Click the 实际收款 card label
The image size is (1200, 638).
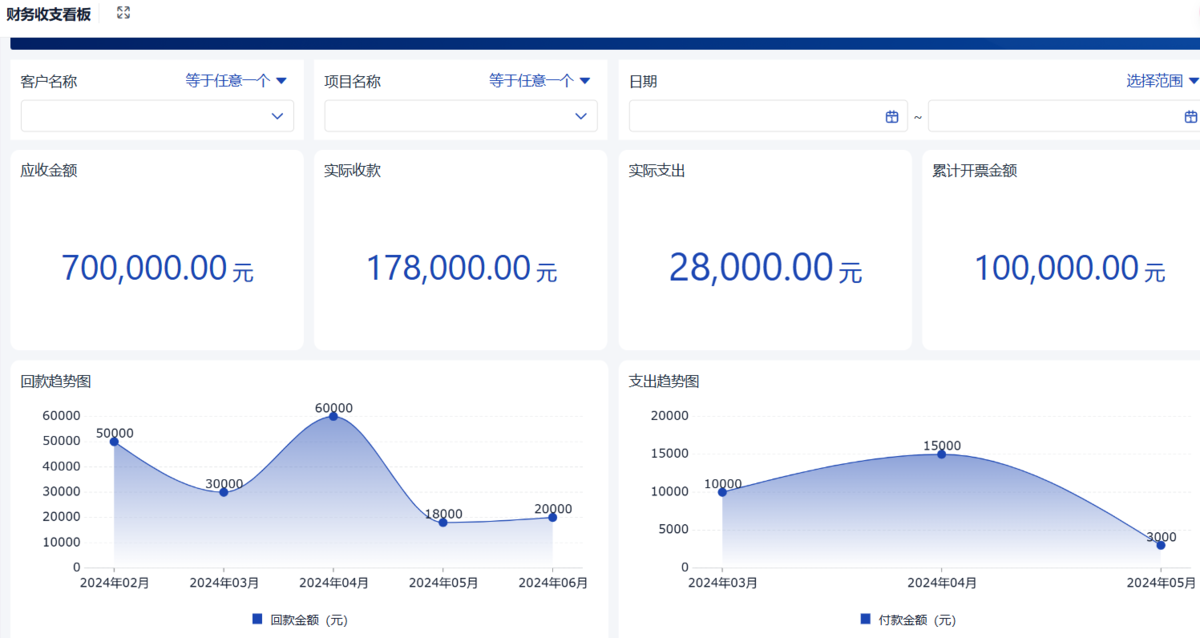tap(353, 171)
